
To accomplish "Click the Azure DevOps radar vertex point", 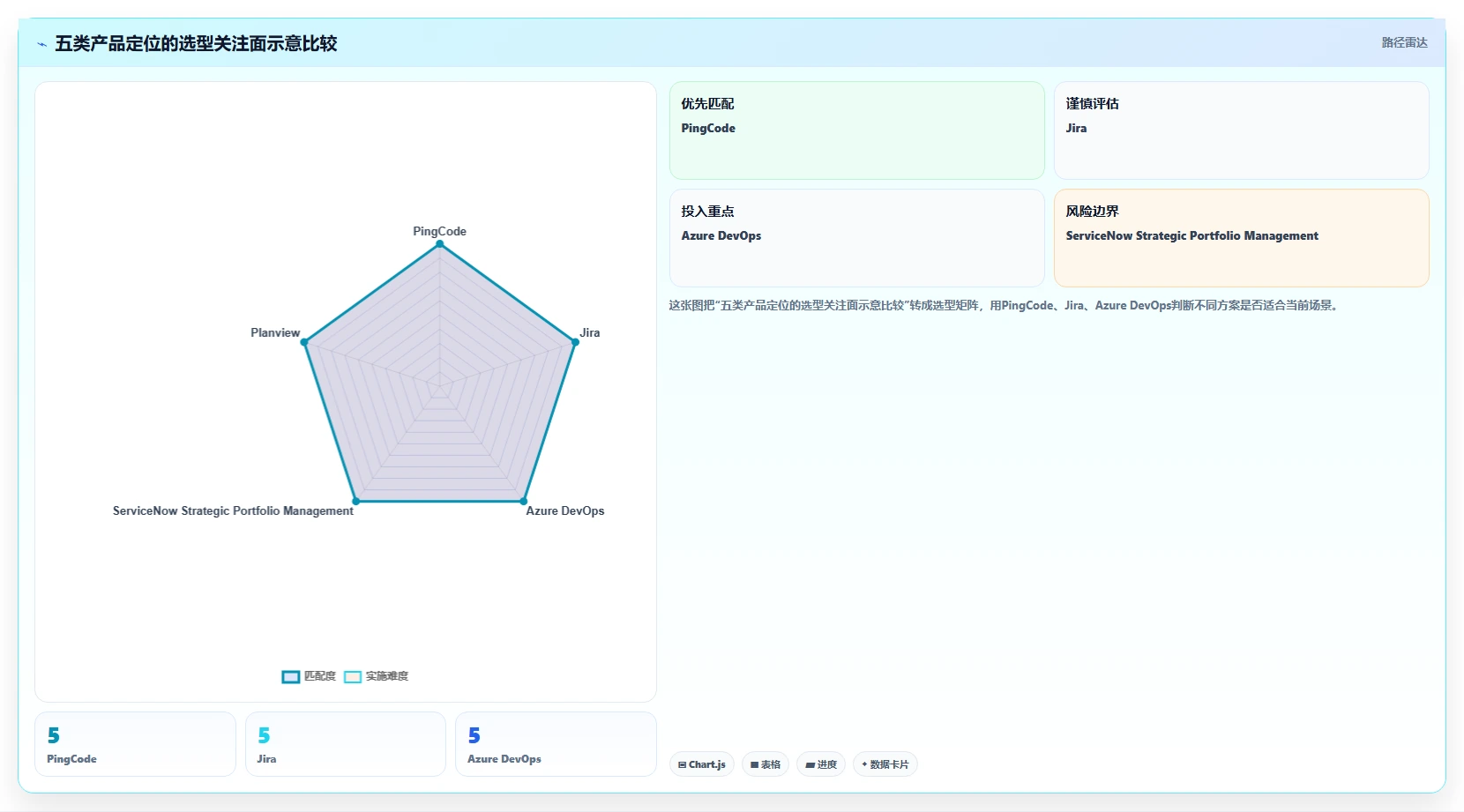I will (x=523, y=502).
